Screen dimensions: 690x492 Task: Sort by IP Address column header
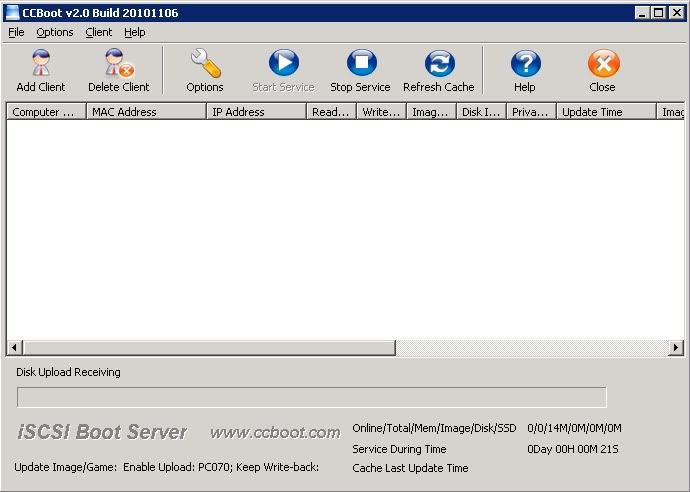(257, 112)
